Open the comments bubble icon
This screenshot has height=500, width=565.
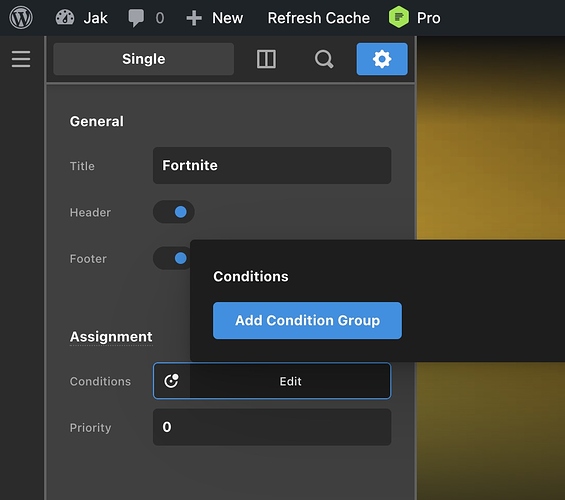[x=136, y=18]
